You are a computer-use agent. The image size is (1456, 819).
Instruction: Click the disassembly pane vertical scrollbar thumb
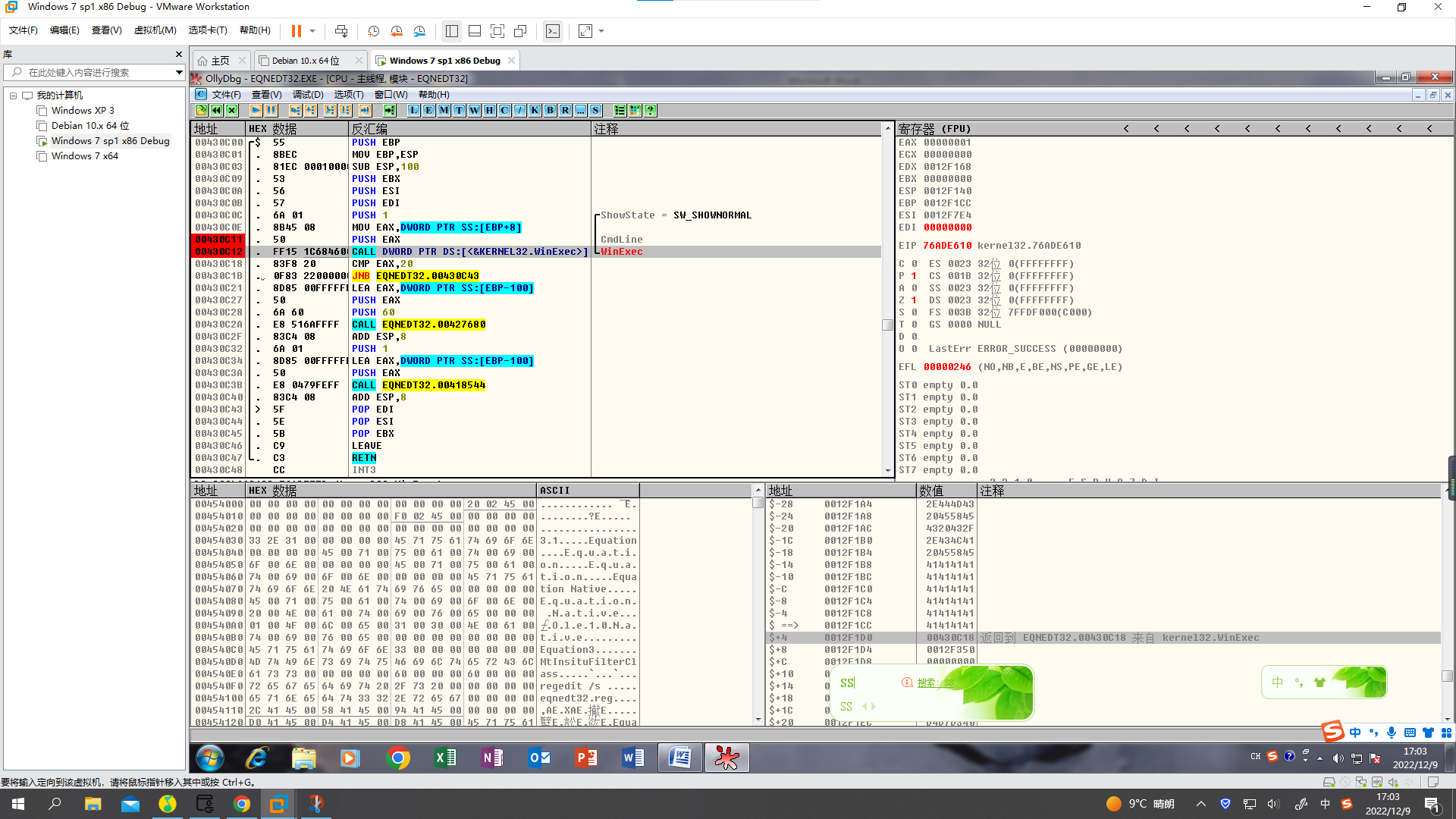point(887,325)
